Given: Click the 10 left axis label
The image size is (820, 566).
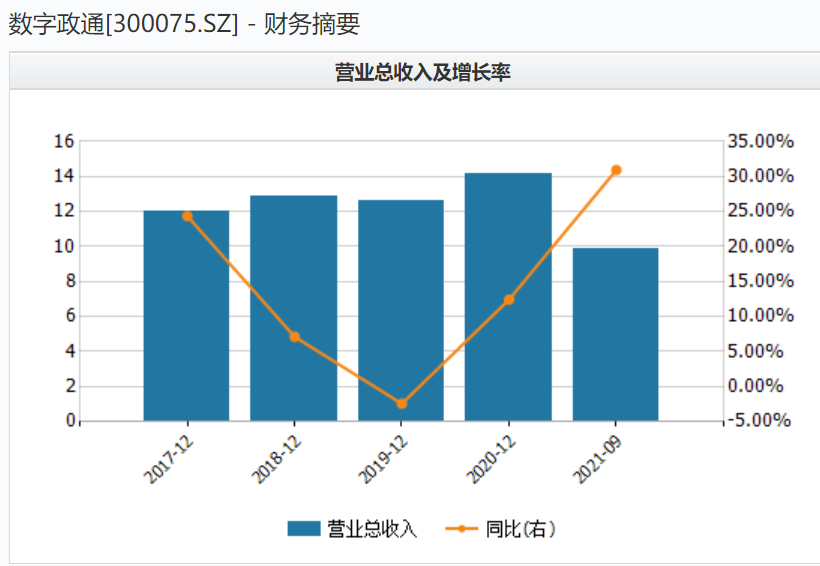Looking at the screenshot, I should coord(64,246).
